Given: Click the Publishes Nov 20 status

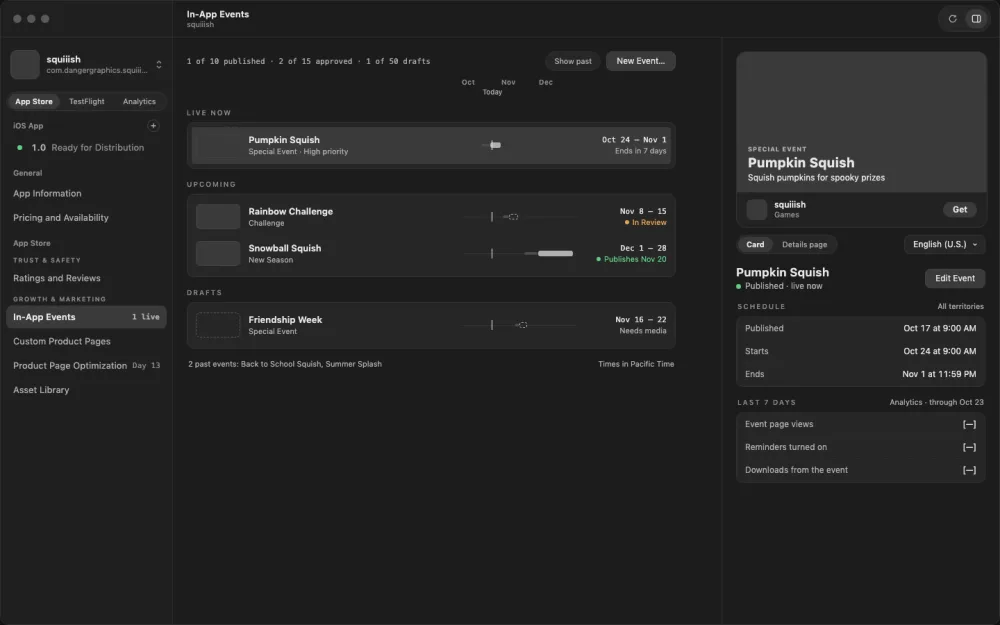Looking at the screenshot, I should coord(631,260).
